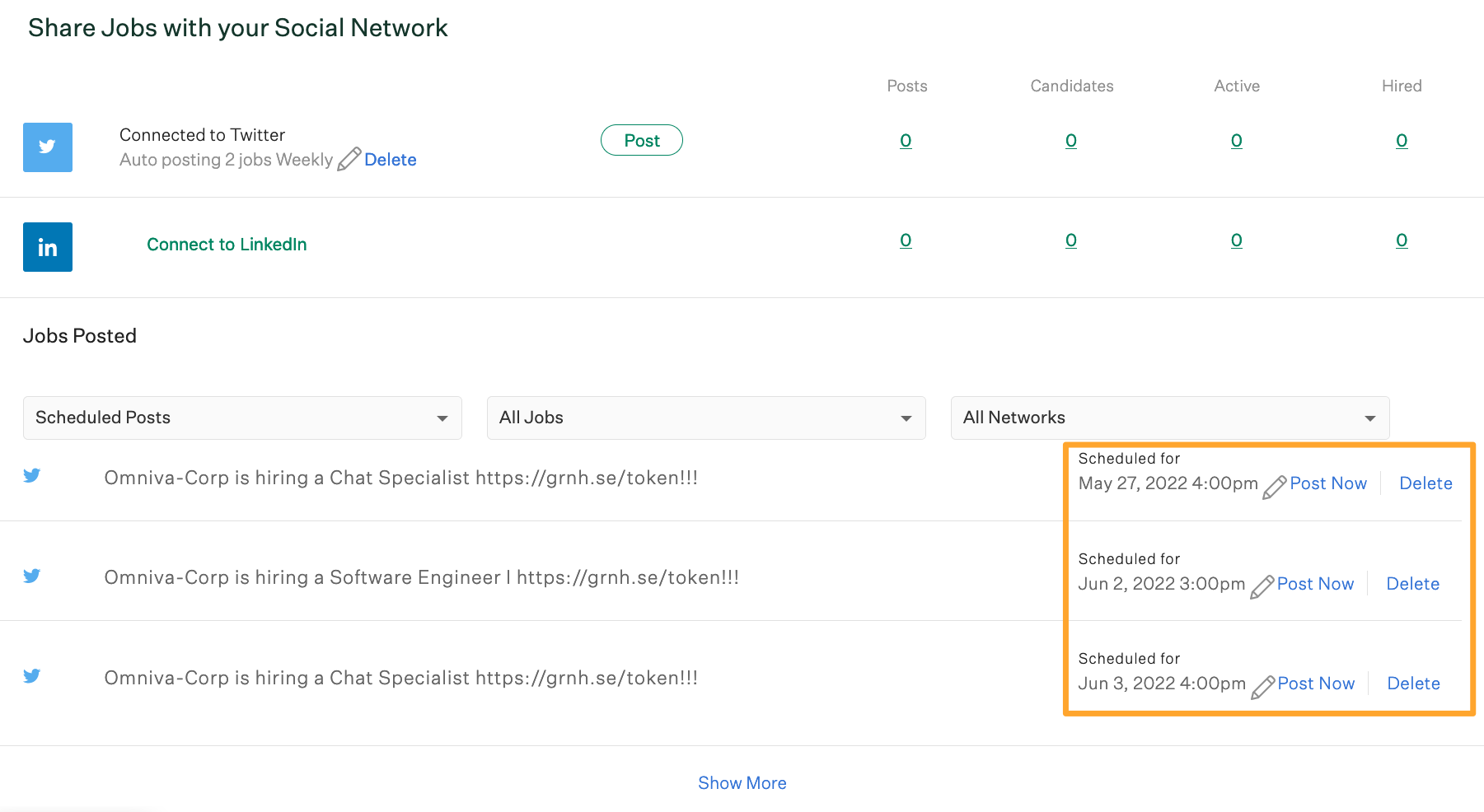
Task: Expand the All Jobs filter dropdown
Action: (706, 418)
